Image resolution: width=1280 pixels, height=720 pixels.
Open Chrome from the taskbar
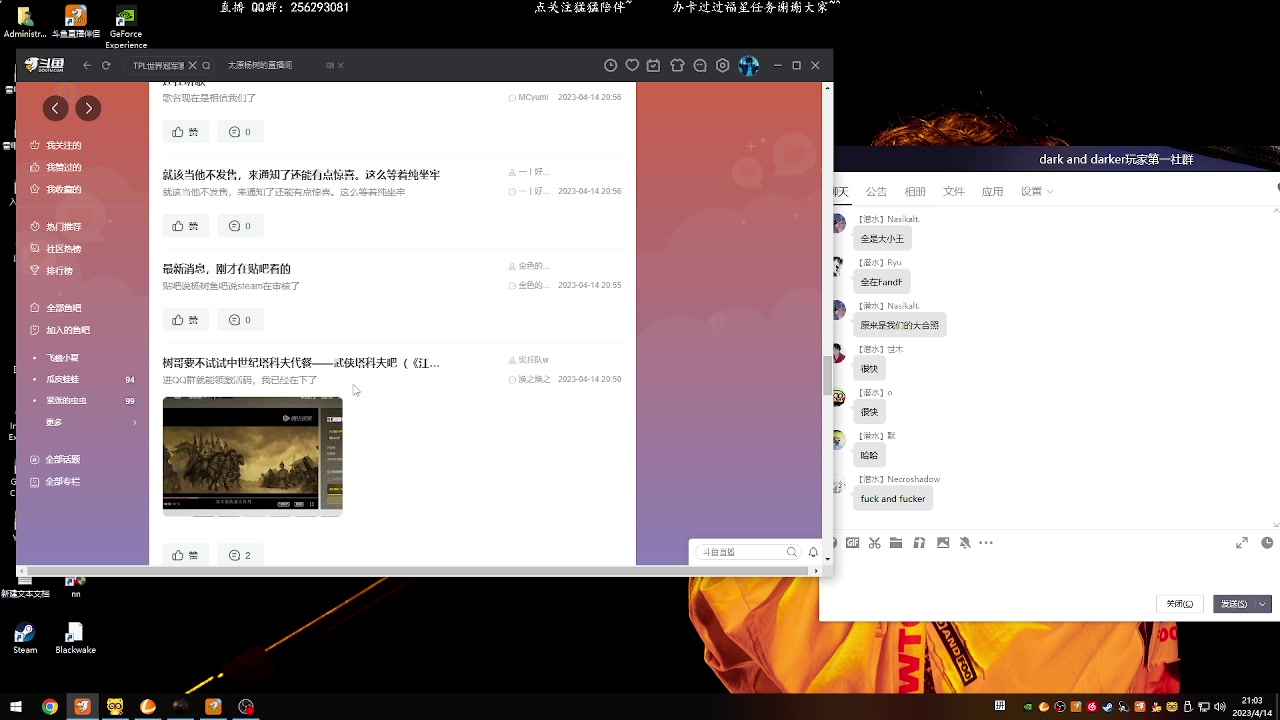(50, 706)
